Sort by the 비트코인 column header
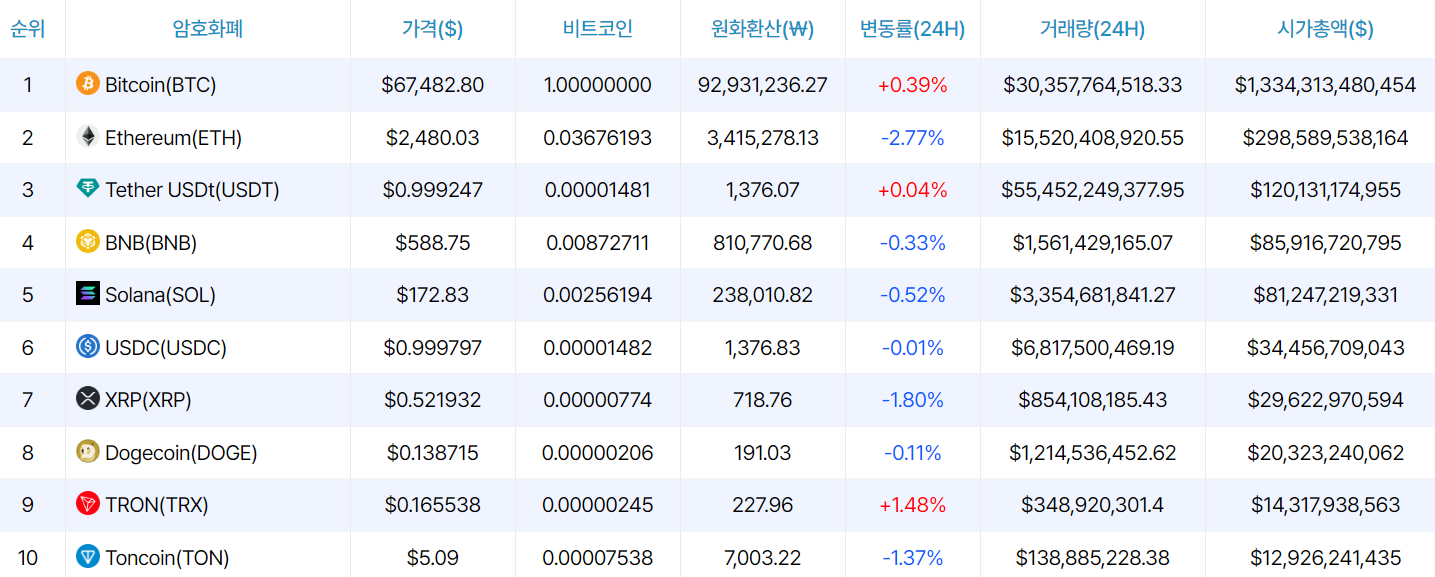The height and width of the screenshot is (577, 1435). coord(597,29)
